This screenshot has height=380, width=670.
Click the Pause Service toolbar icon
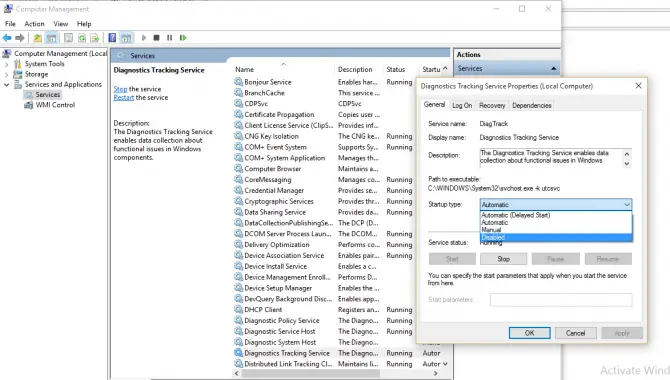click(x=170, y=38)
